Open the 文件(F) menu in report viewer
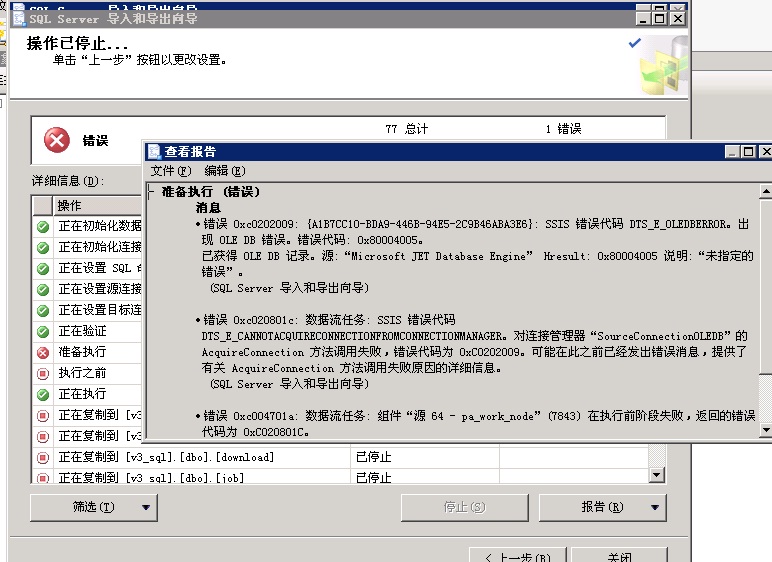The height and width of the screenshot is (562, 772). pos(170,172)
